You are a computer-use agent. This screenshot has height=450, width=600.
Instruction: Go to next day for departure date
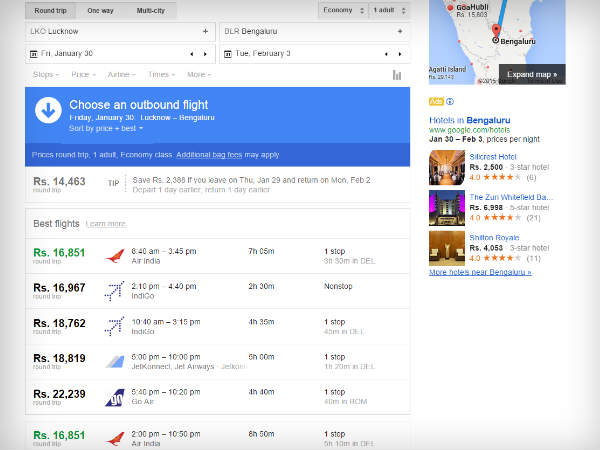coord(205,53)
